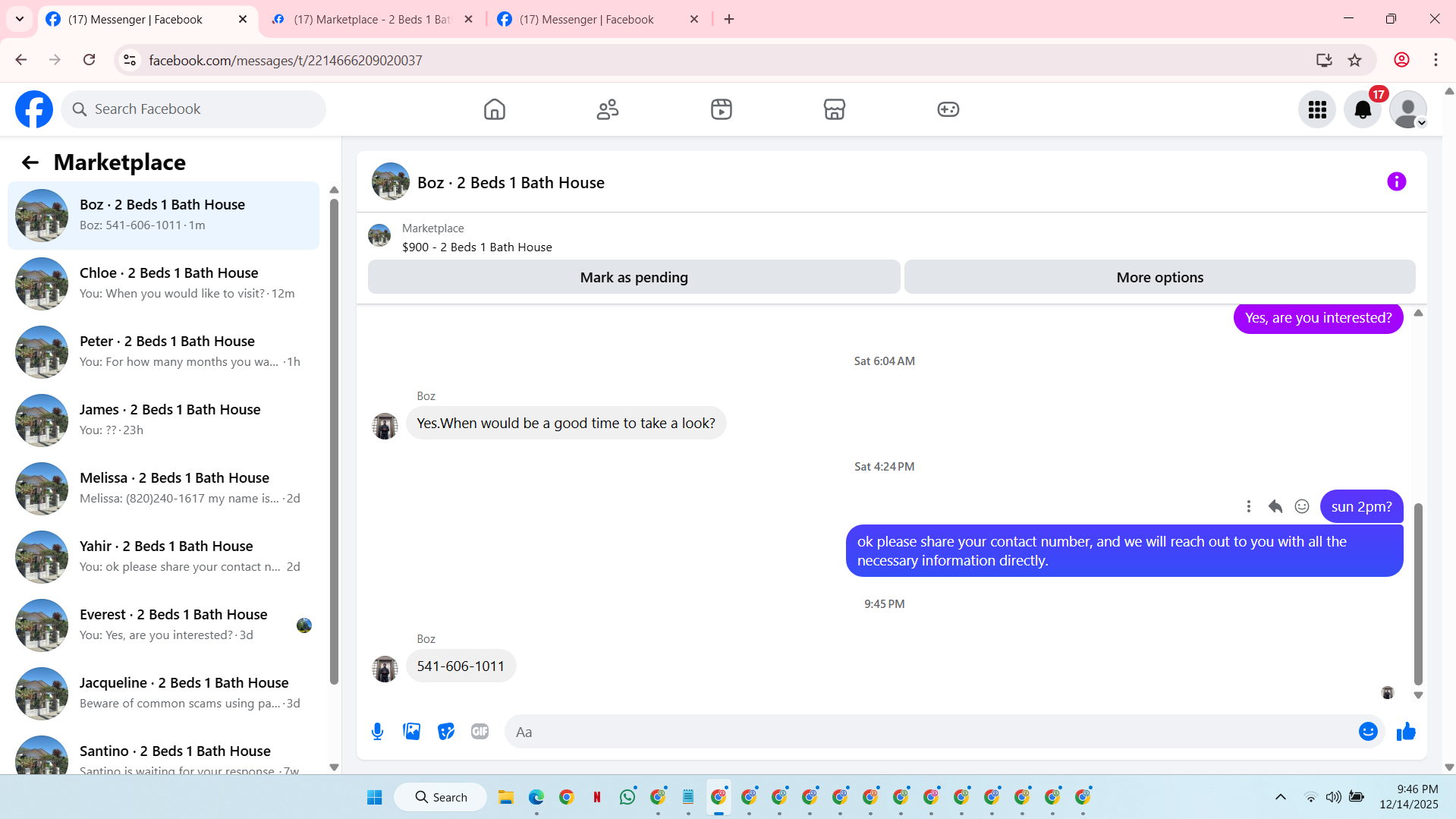This screenshot has width=1456, height=819.
Task: Switch to Marketplace - 2 Beds browser tab
Action: point(372,19)
